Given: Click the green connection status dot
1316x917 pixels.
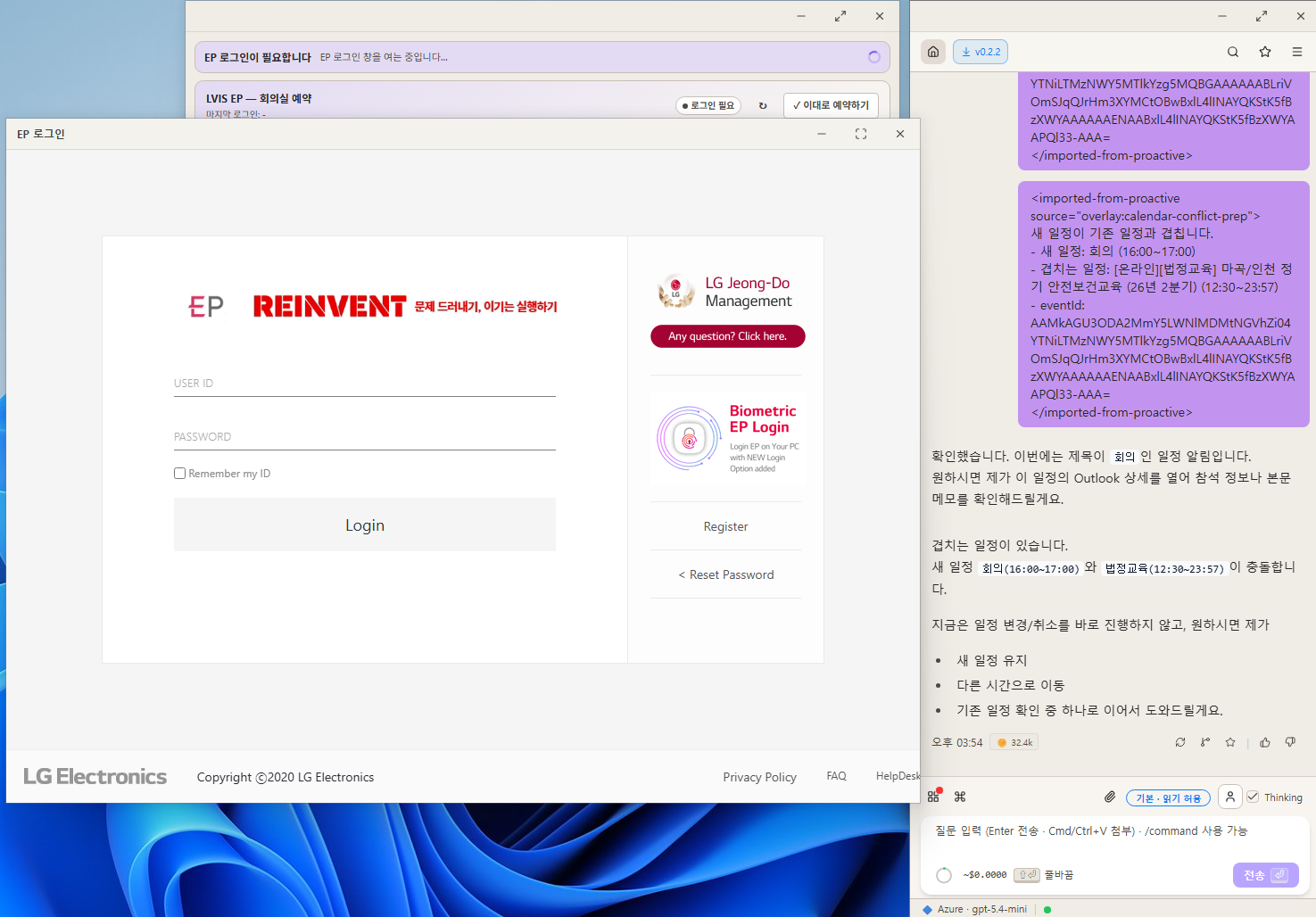Looking at the screenshot, I should [1047, 909].
